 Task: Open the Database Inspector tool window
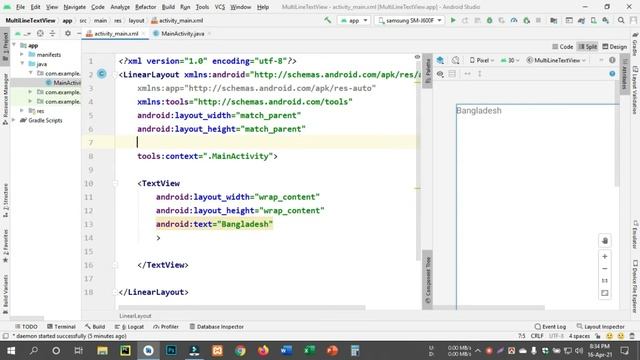click(x=217, y=327)
